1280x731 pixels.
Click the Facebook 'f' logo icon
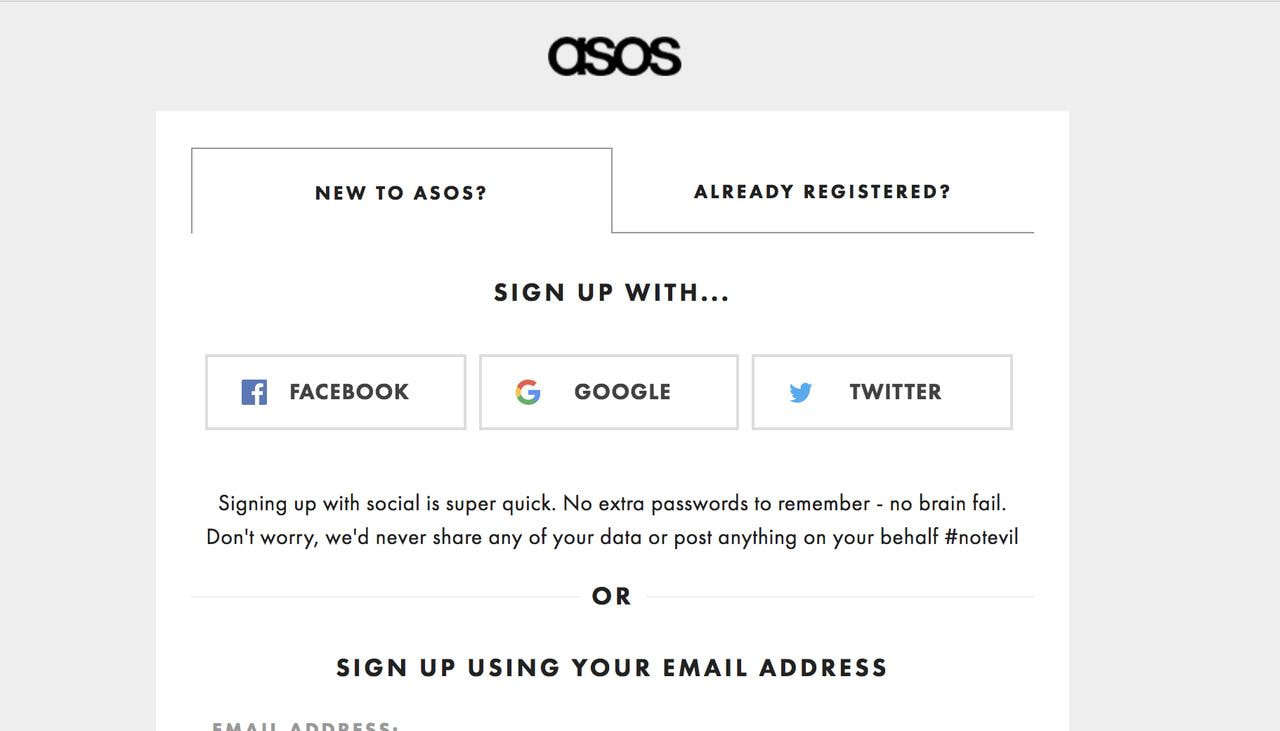pos(254,392)
